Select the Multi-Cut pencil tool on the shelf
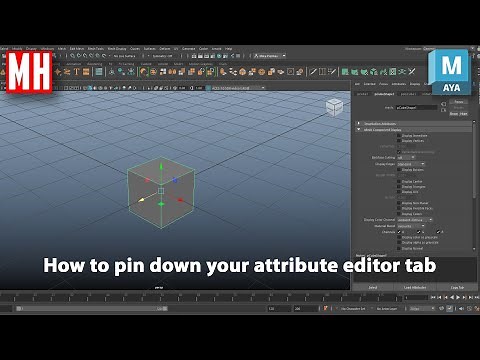This screenshot has width=480, height=360. coord(313,72)
